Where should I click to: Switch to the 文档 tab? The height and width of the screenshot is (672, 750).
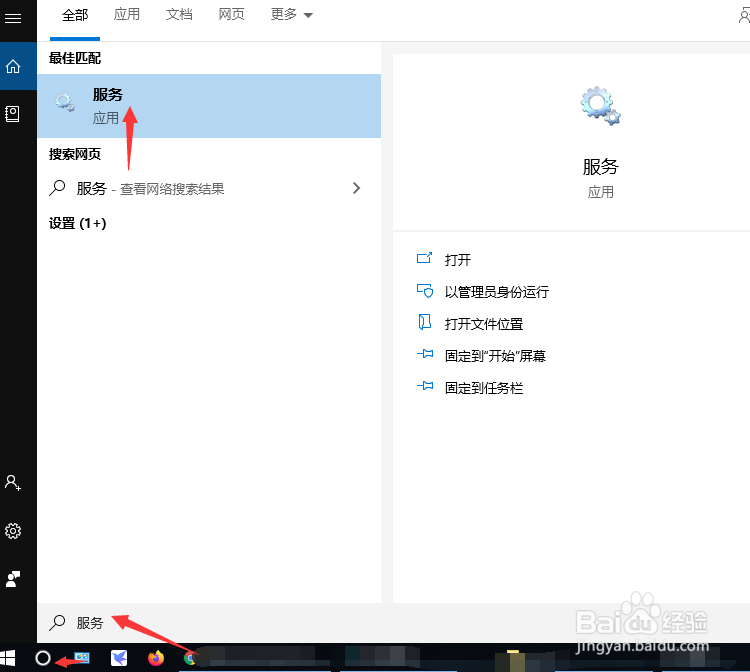tap(179, 14)
